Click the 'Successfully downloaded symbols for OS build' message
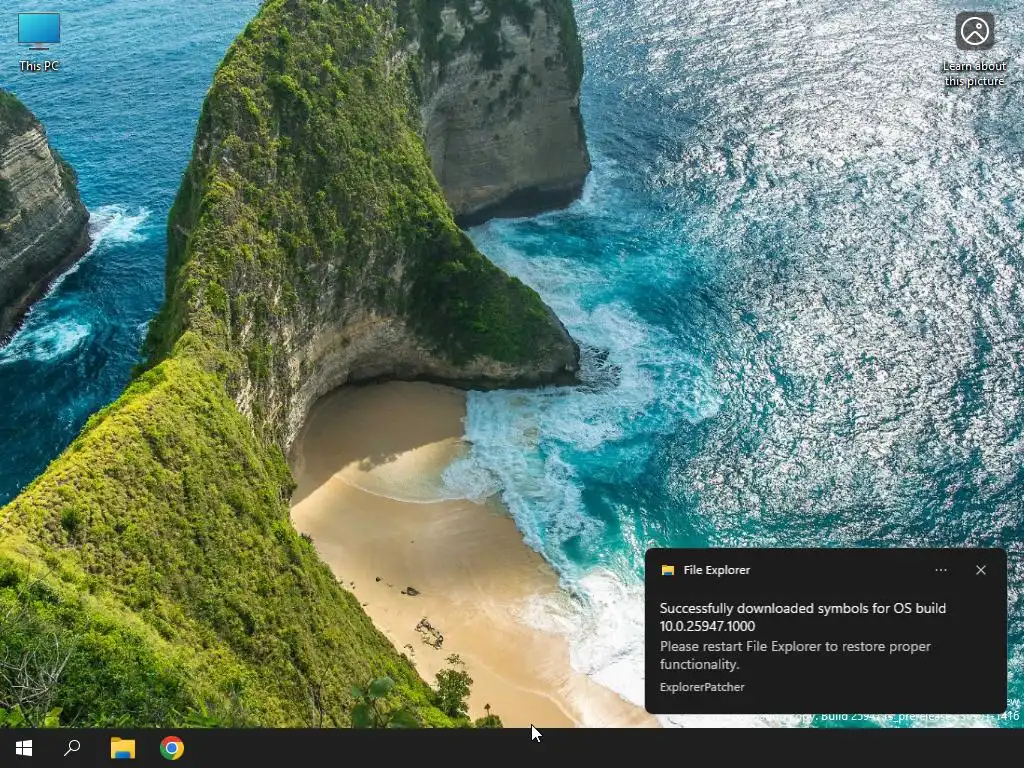1024x768 pixels. (x=803, y=617)
